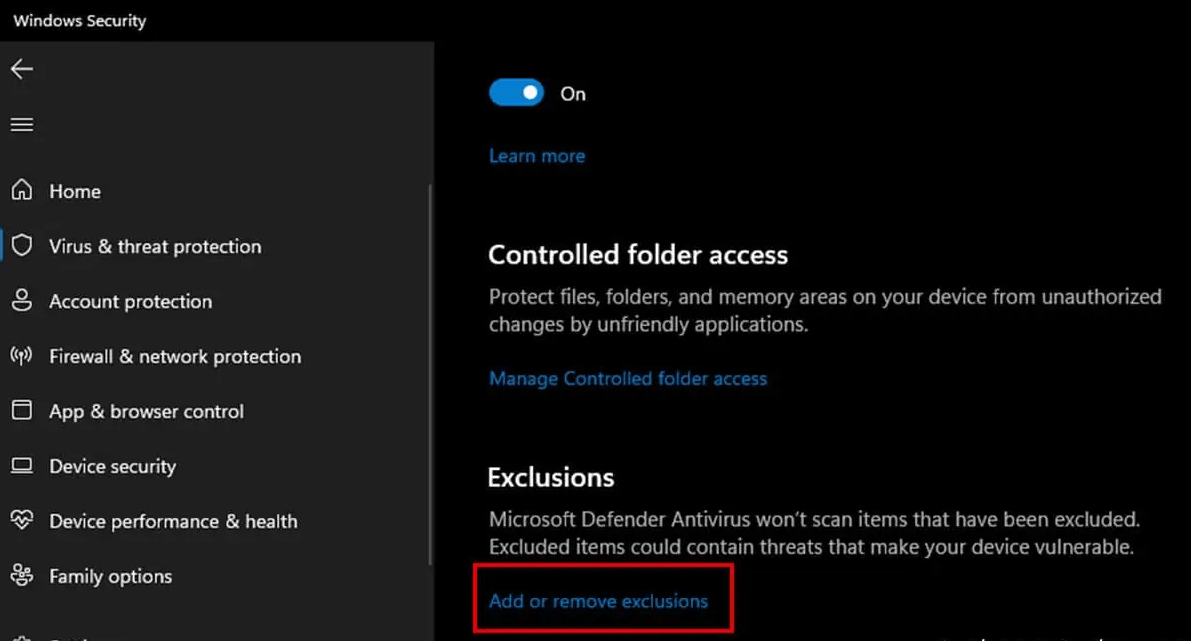Go to Home in the sidebar
This screenshot has width=1191, height=641.
tap(75, 191)
